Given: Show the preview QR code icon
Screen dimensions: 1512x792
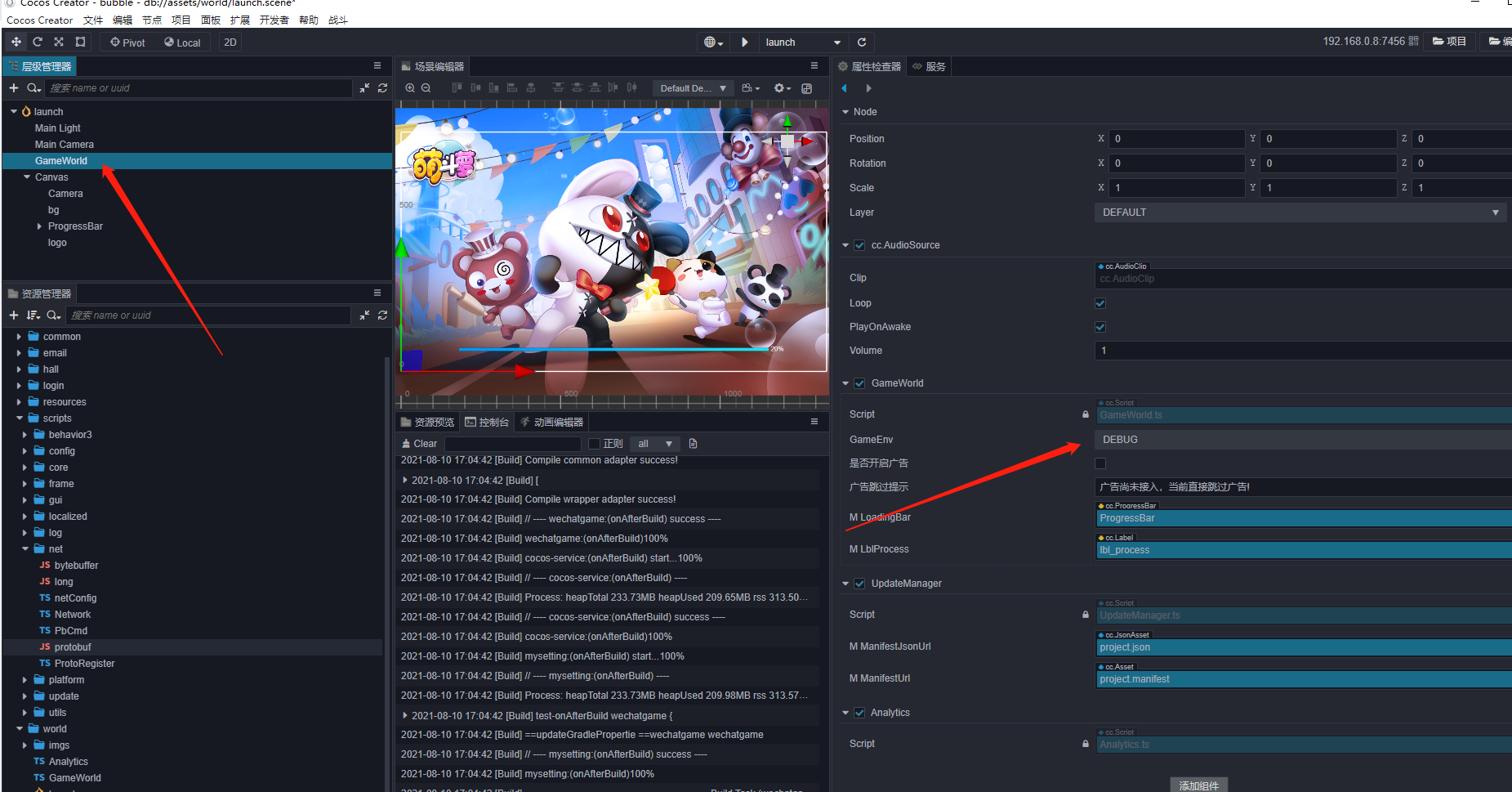Looking at the screenshot, I should point(1414,41).
